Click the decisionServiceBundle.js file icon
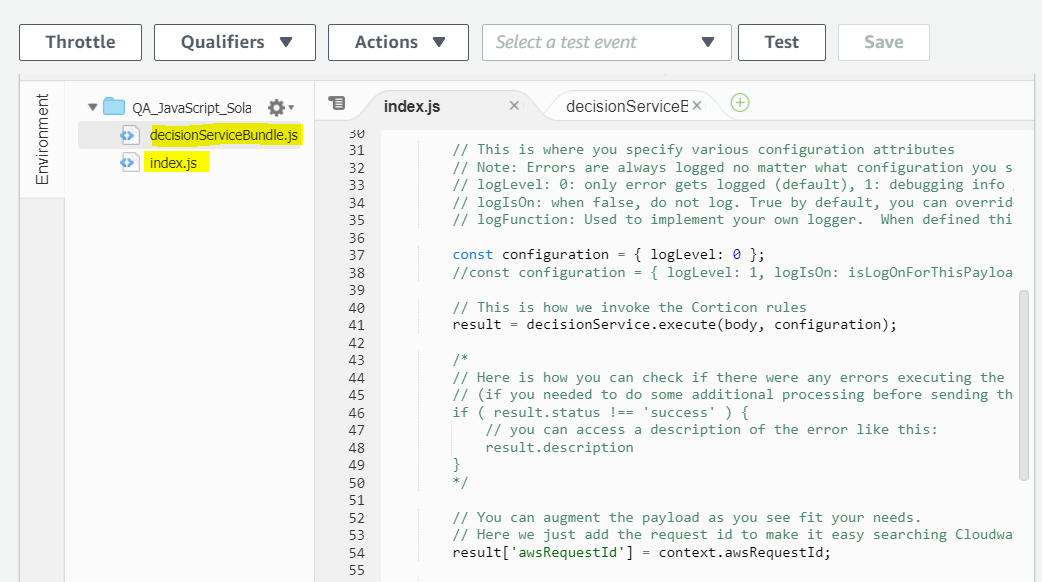 pyautogui.click(x=129, y=135)
